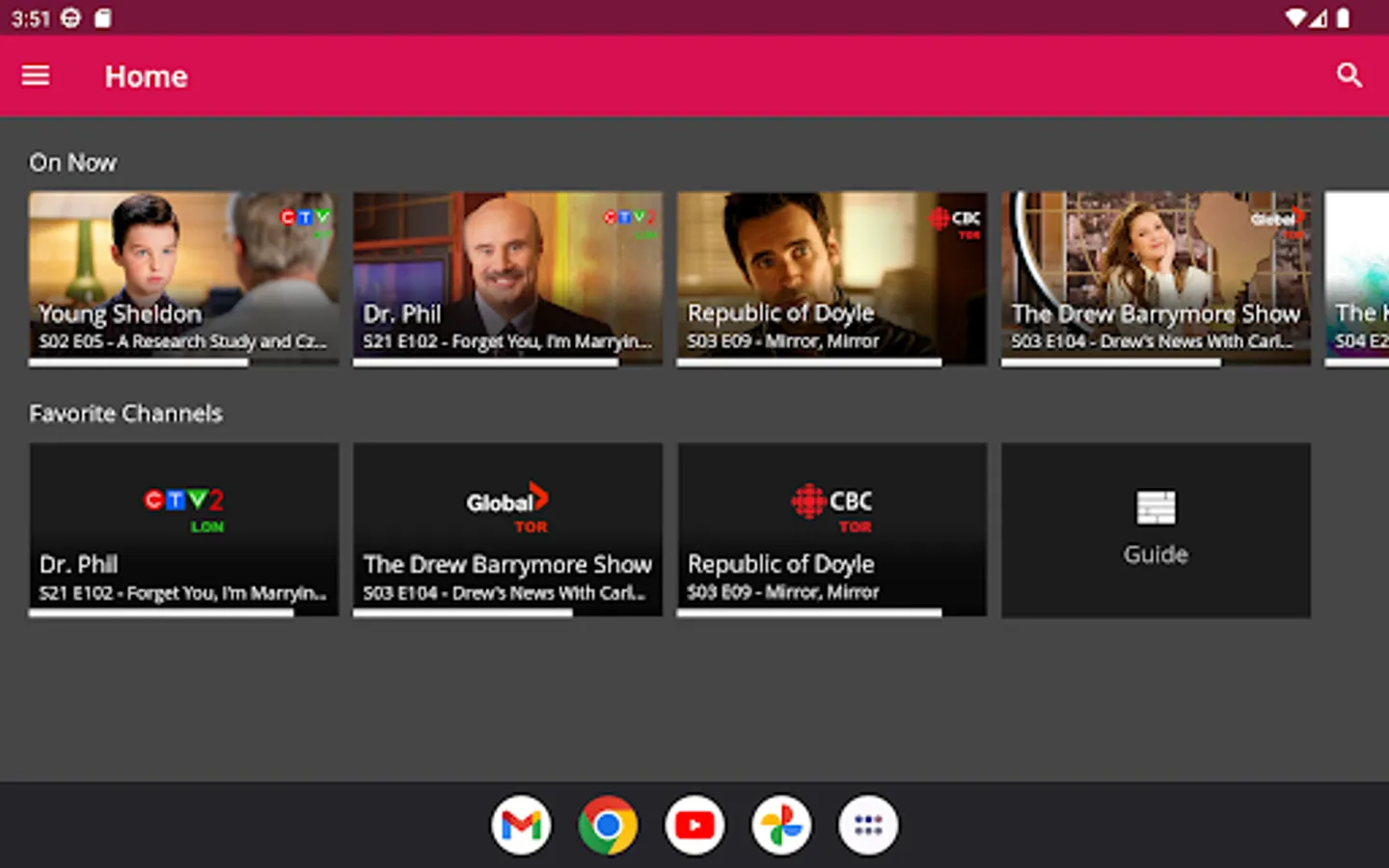Select Global TOR favorite channel logo
1389x868 pixels.
pyautogui.click(x=507, y=507)
